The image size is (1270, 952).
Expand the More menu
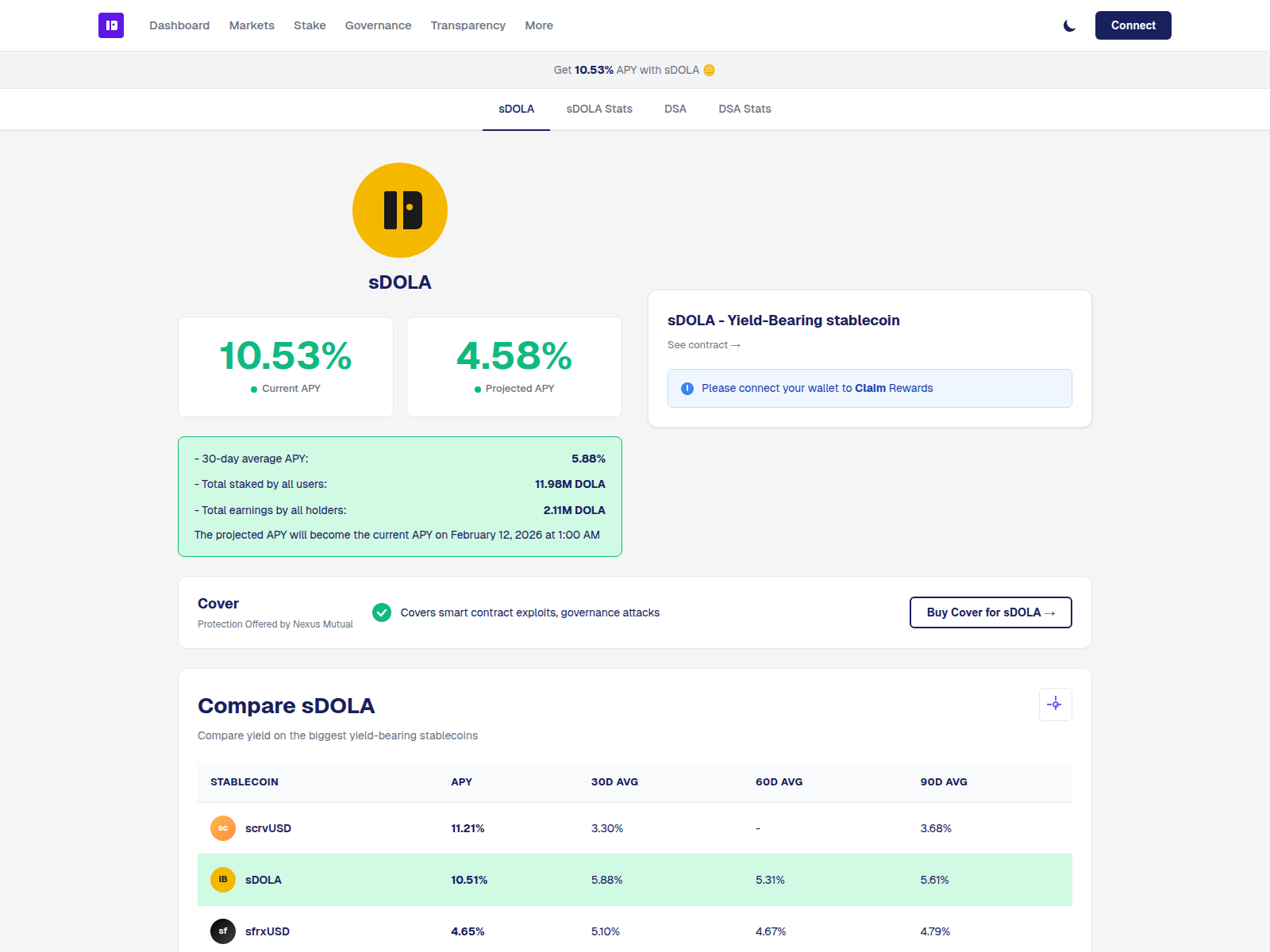[x=539, y=25]
